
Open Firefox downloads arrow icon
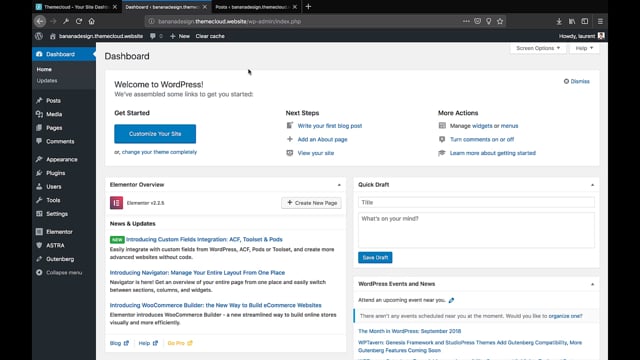(x=559, y=21)
